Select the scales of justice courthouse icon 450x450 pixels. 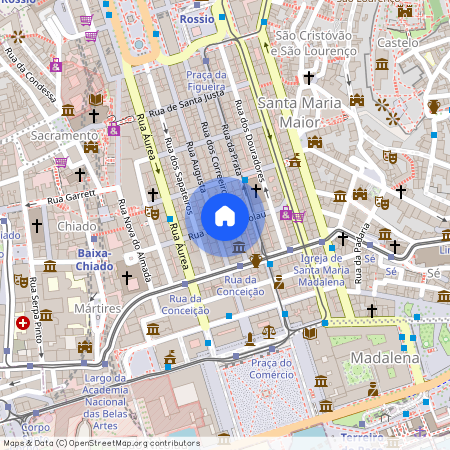269,332
